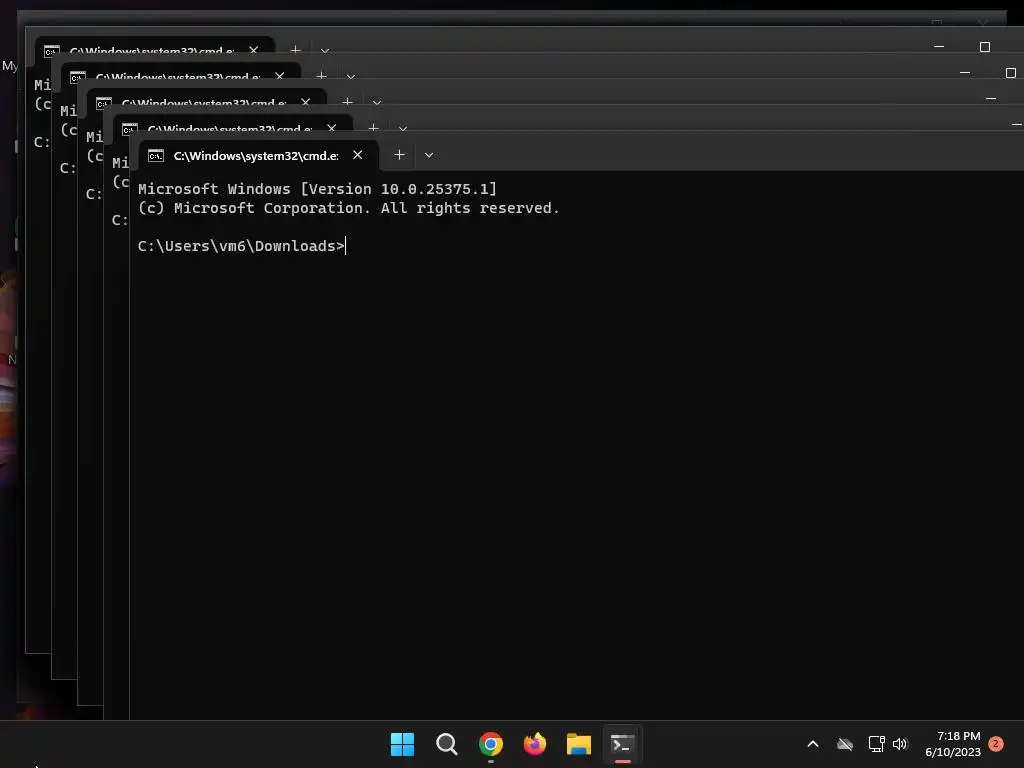Close the tab in the rearmost terminal window
Viewport: 1024px width, 768px height.
(253, 50)
